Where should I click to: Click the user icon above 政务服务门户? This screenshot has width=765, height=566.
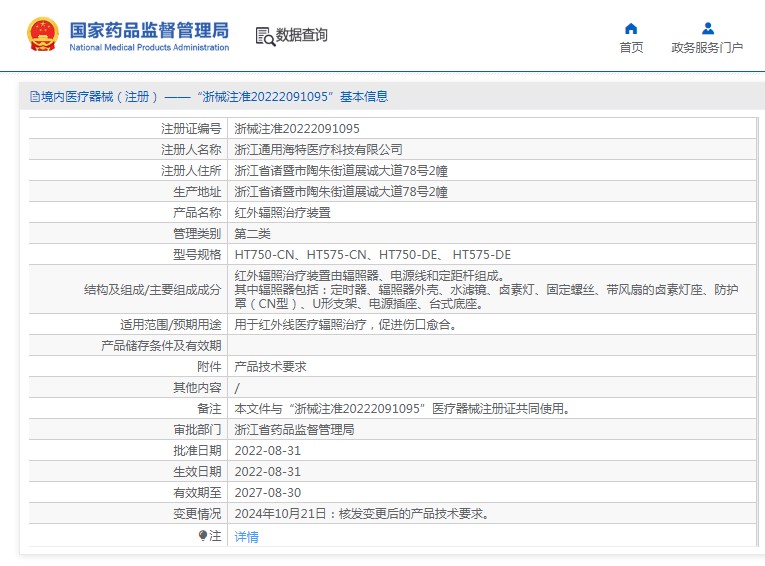(x=707, y=28)
